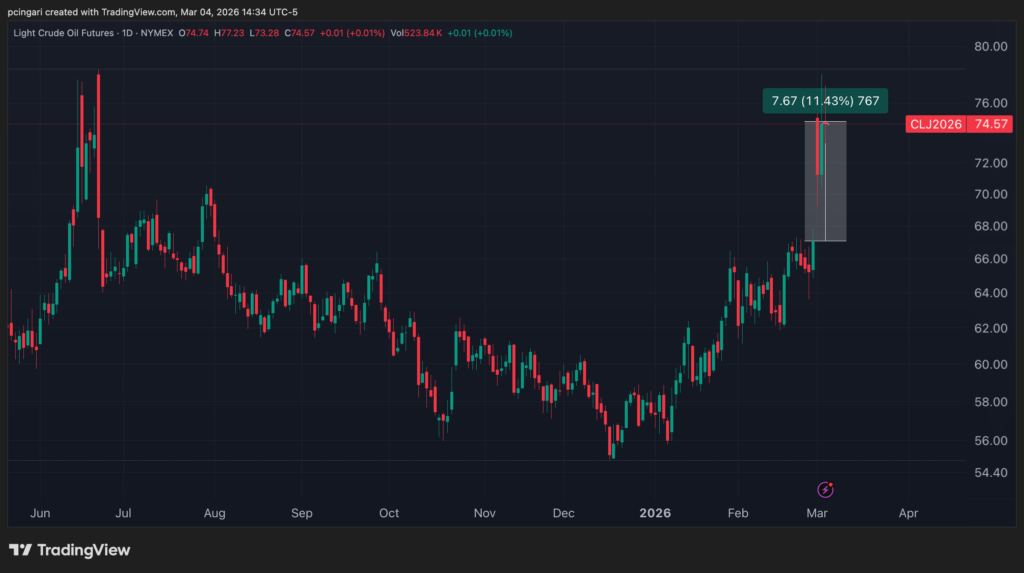Click the pcingari created with TradingView.com header
This screenshot has width=1024, height=573.
pos(153,12)
